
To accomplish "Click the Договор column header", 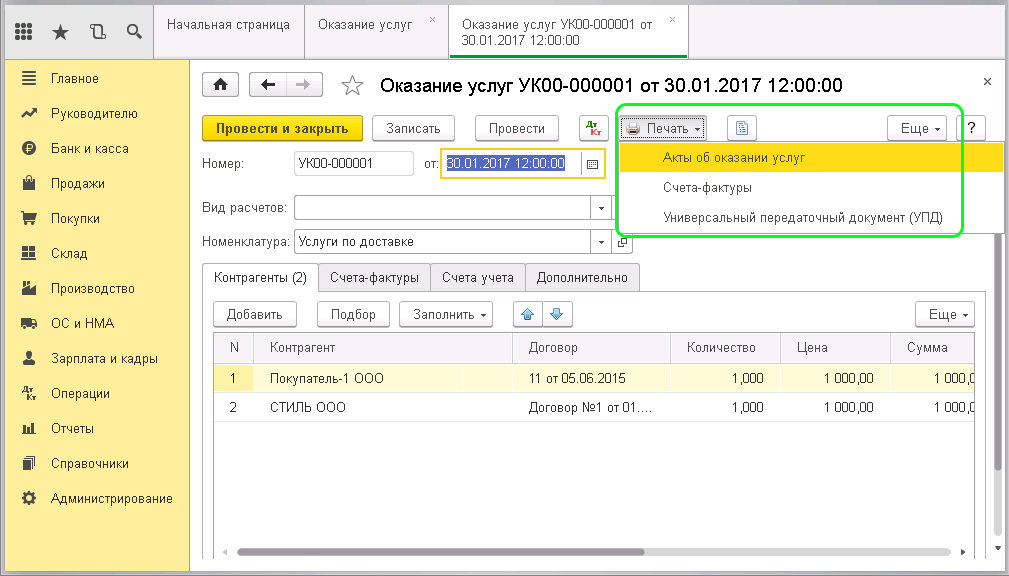I will (x=591, y=348).
